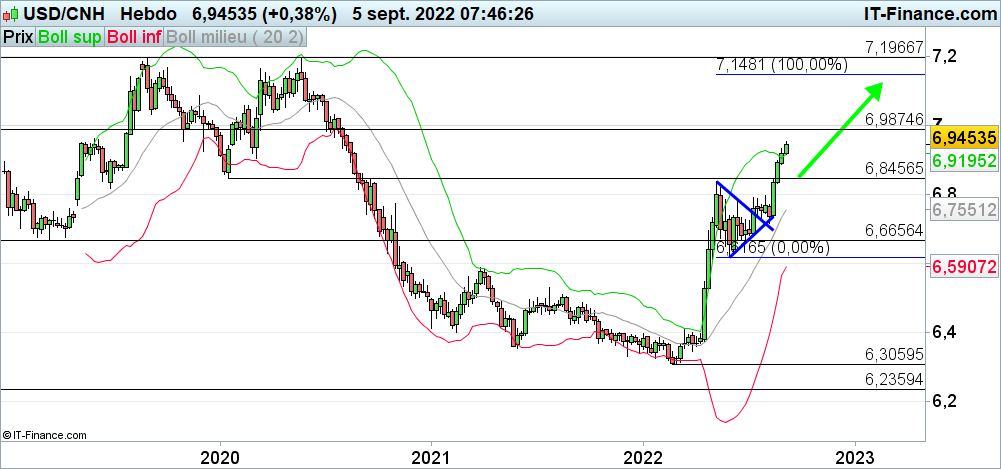
Task: Click the green 6,91952 Bollinger upper tag
Action: tap(964, 160)
